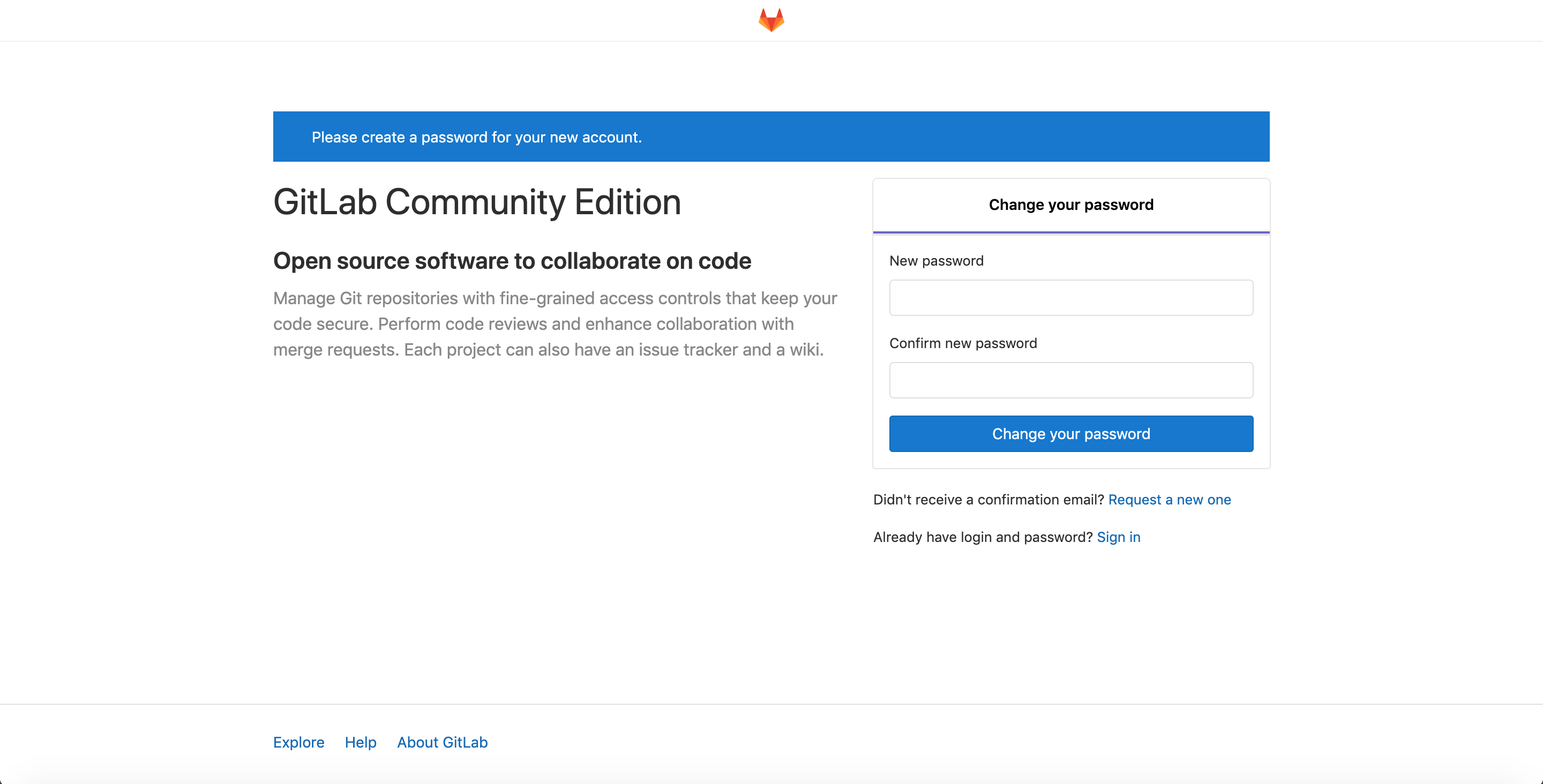Open the Help footer link
1543x784 pixels.
tap(360, 742)
